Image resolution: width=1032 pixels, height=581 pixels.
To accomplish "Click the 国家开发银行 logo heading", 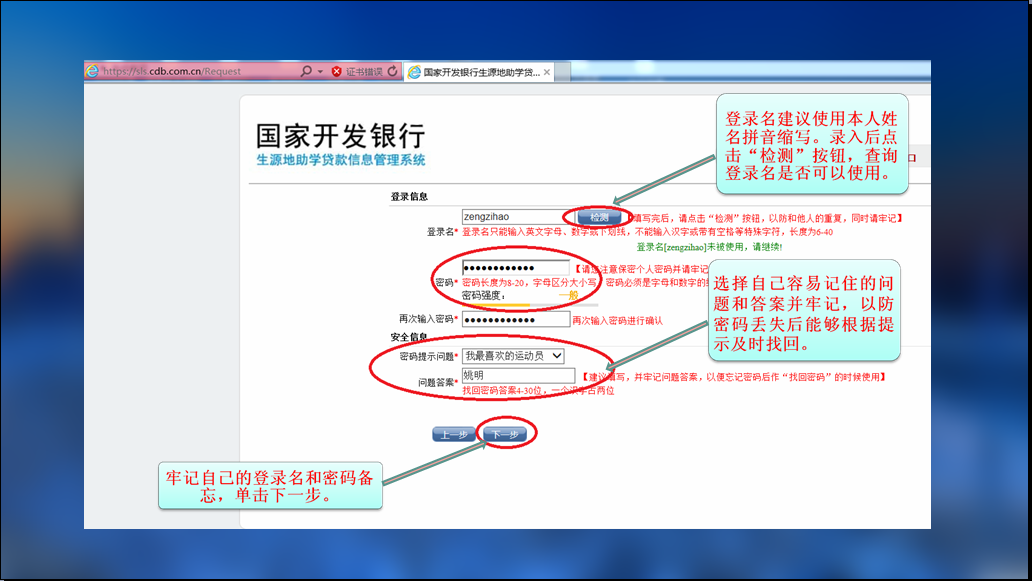I will (x=340, y=136).
